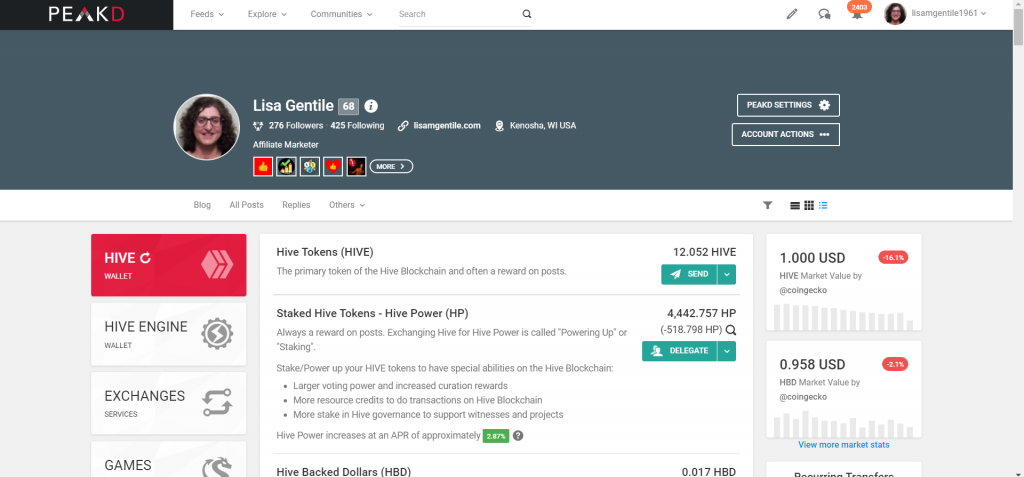Screen dimensions: 1024x477
Task: Open the Replies tab
Action: (296, 205)
